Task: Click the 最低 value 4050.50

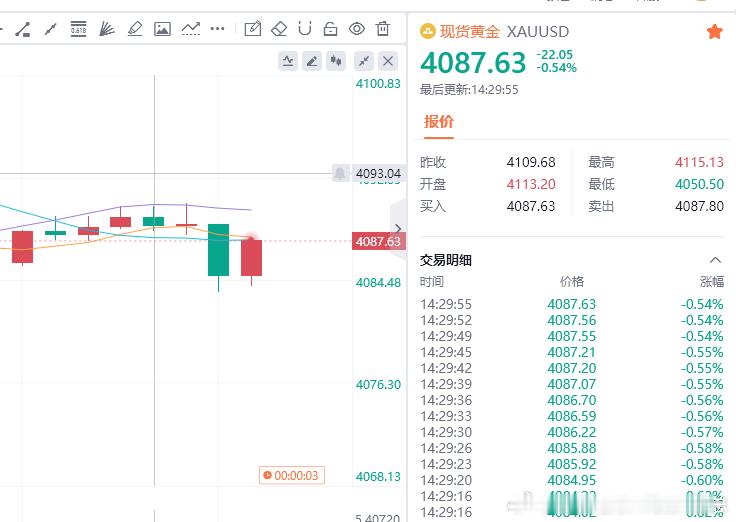Action: click(x=699, y=184)
